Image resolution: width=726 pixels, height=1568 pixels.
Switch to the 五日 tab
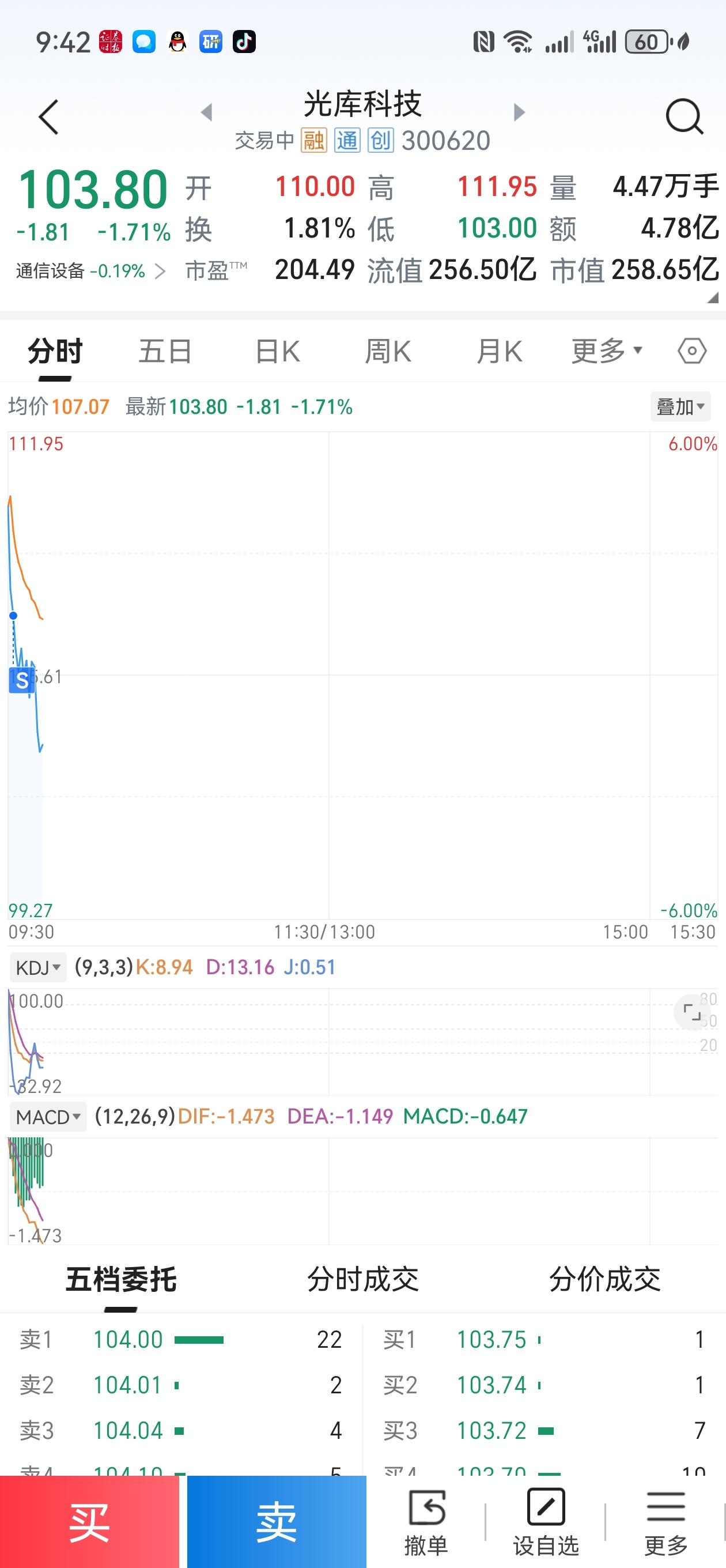pyautogui.click(x=165, y=351)
